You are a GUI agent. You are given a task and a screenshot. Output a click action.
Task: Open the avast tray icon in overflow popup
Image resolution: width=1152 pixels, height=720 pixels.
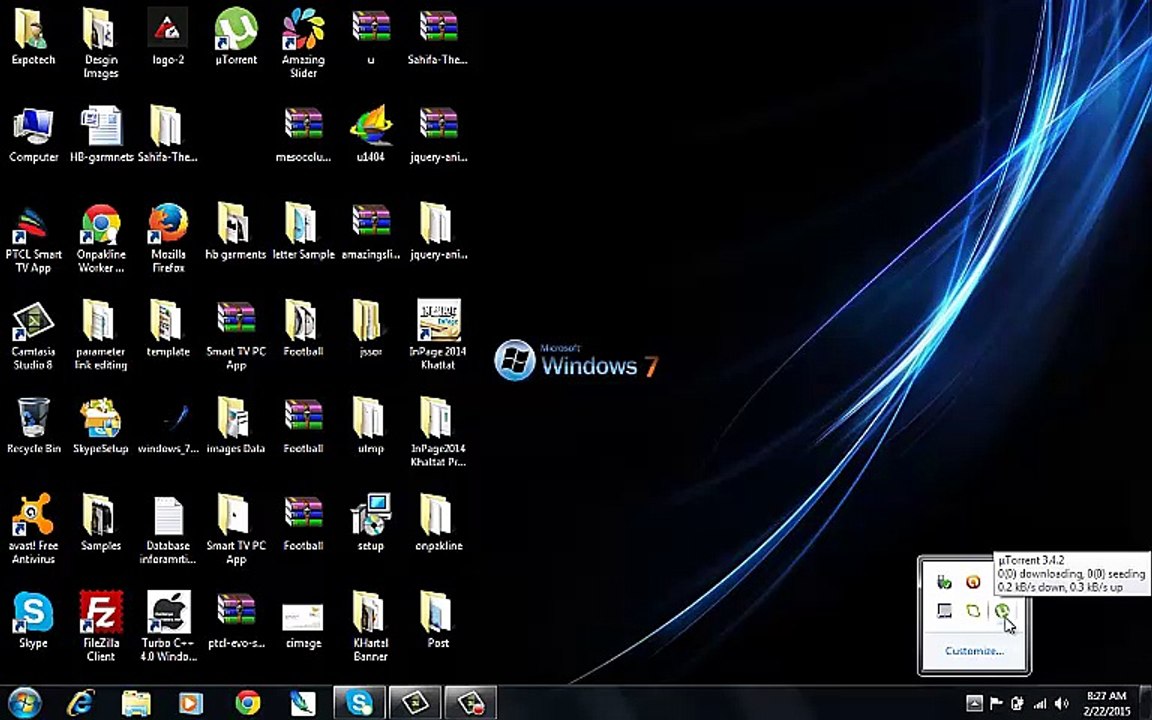coord(973,582)
